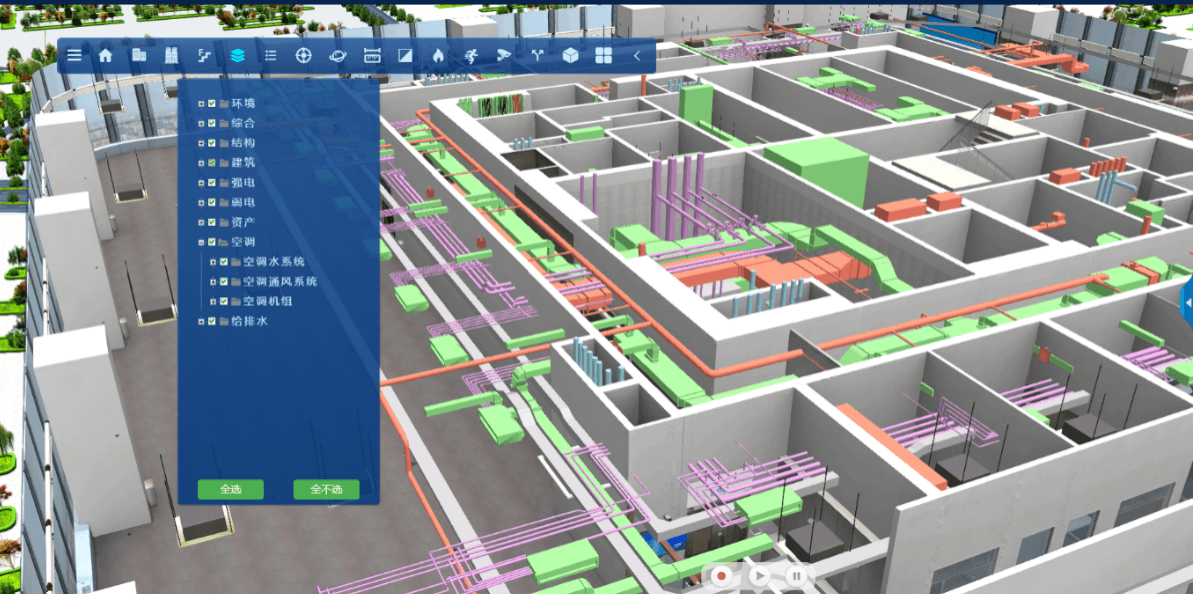Activate the crosshair locate tool
The image size is (1193, 596).
[x=304, y=56]
